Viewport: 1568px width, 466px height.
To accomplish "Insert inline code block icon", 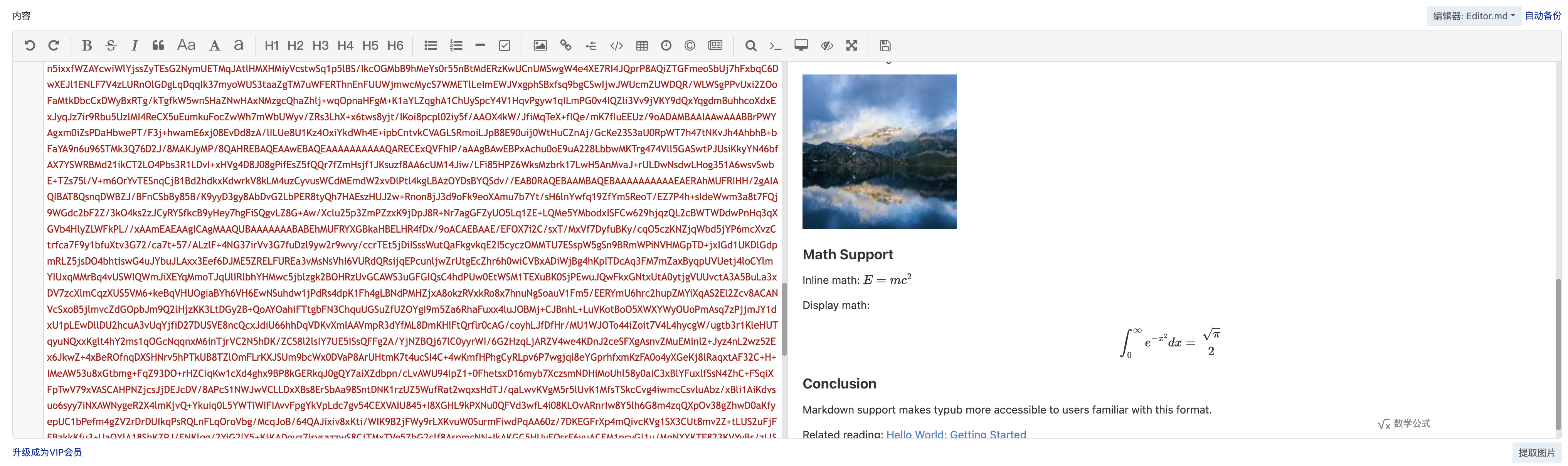I will 617,46.
